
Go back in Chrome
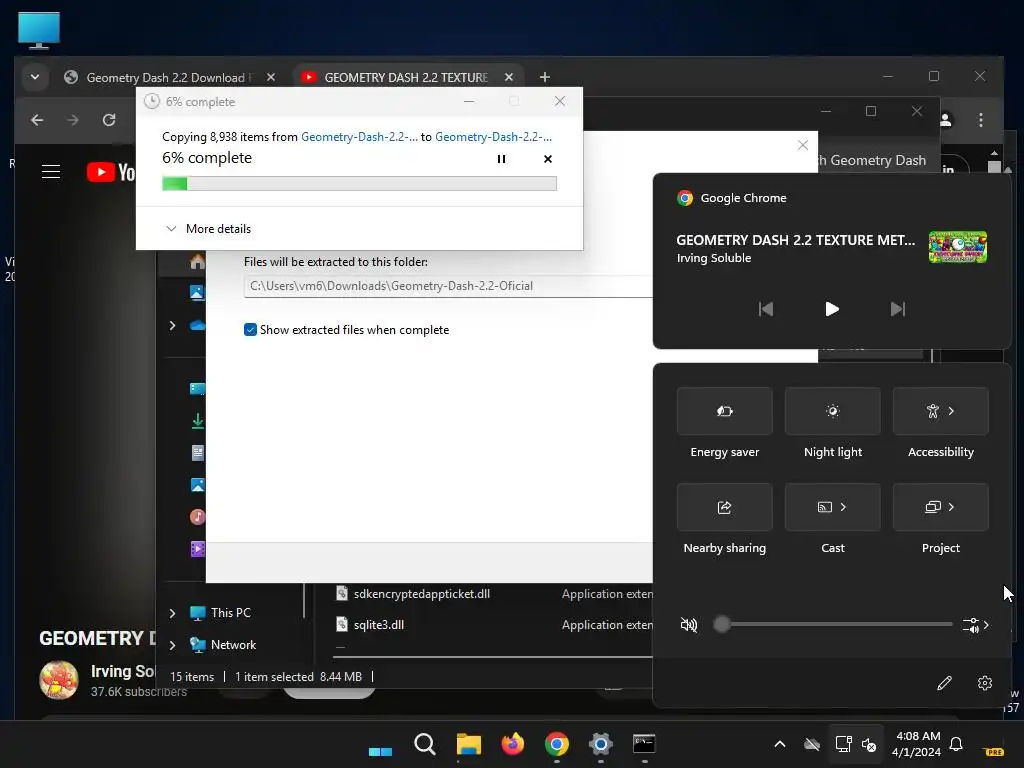[37, 120]
